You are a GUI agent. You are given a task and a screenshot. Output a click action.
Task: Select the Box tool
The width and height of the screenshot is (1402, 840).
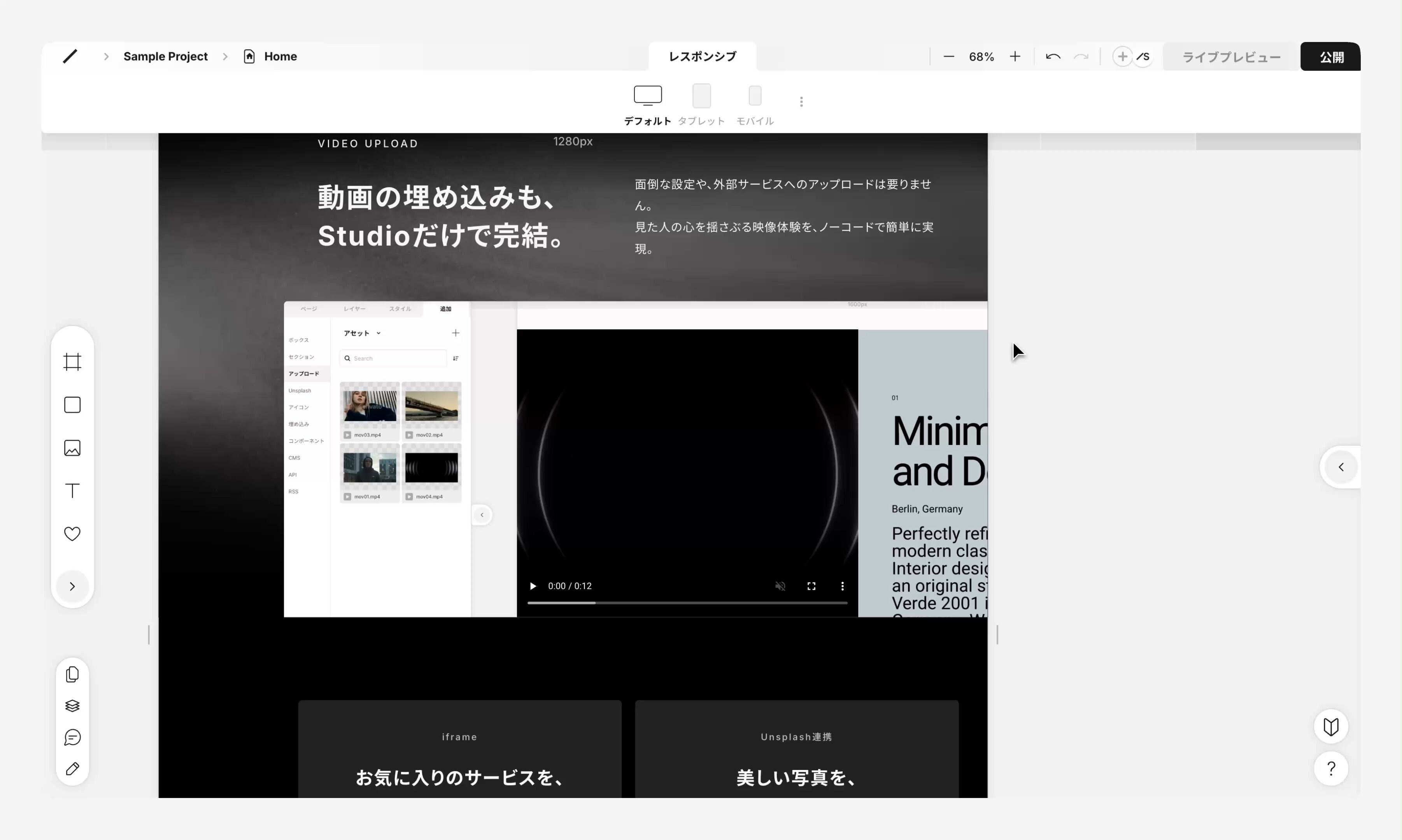tap(72, 405)
